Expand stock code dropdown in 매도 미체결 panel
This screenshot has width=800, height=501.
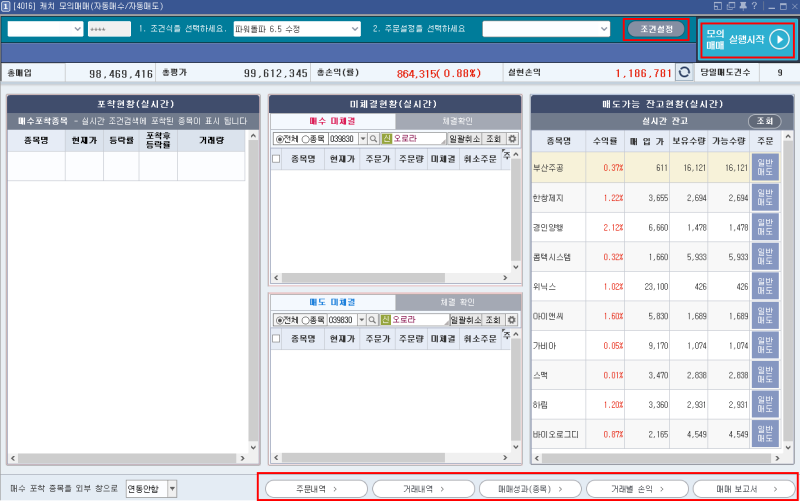click(362, 320)
